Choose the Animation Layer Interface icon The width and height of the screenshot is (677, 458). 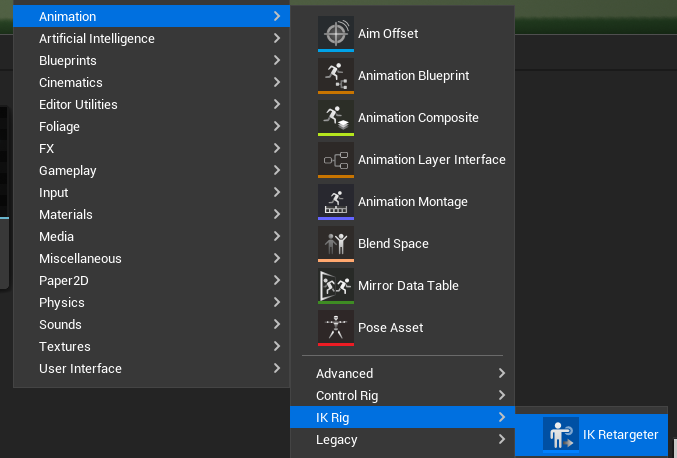click(335, 159)
